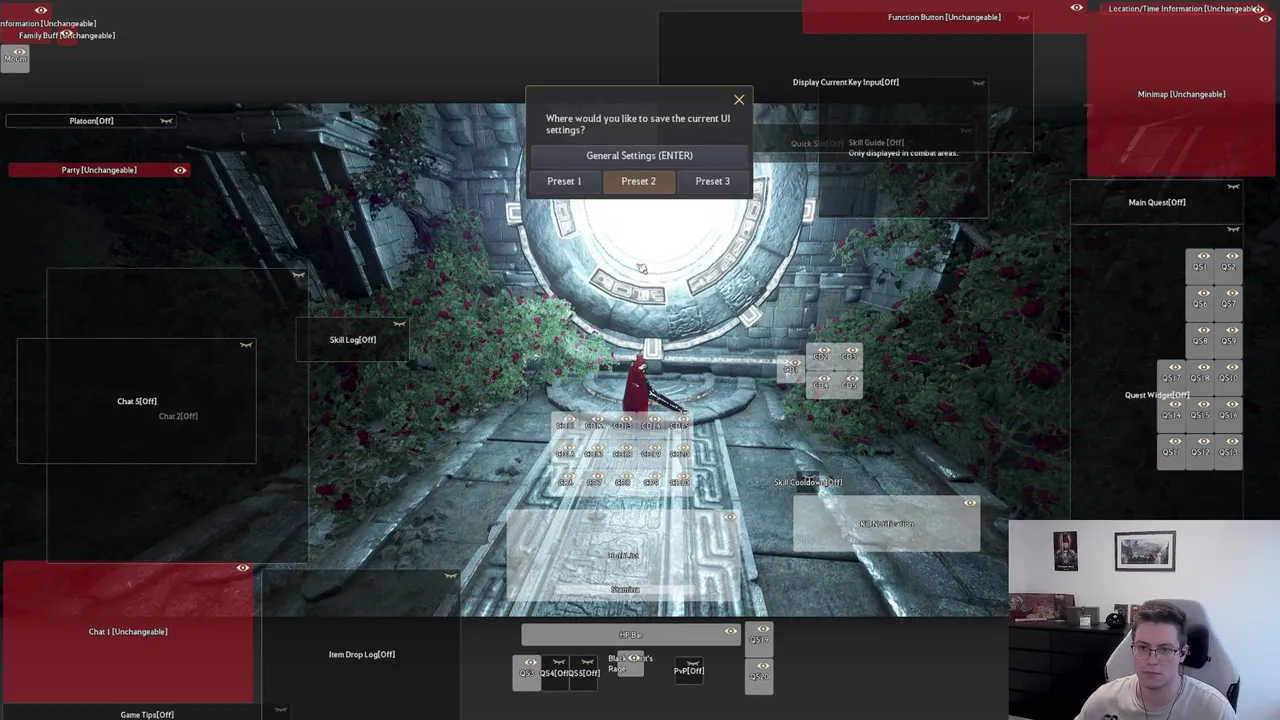Enable PvP widget via closed eye
Image resolution: width=1280 pixels, height=720 pixels.
(692, 664)
